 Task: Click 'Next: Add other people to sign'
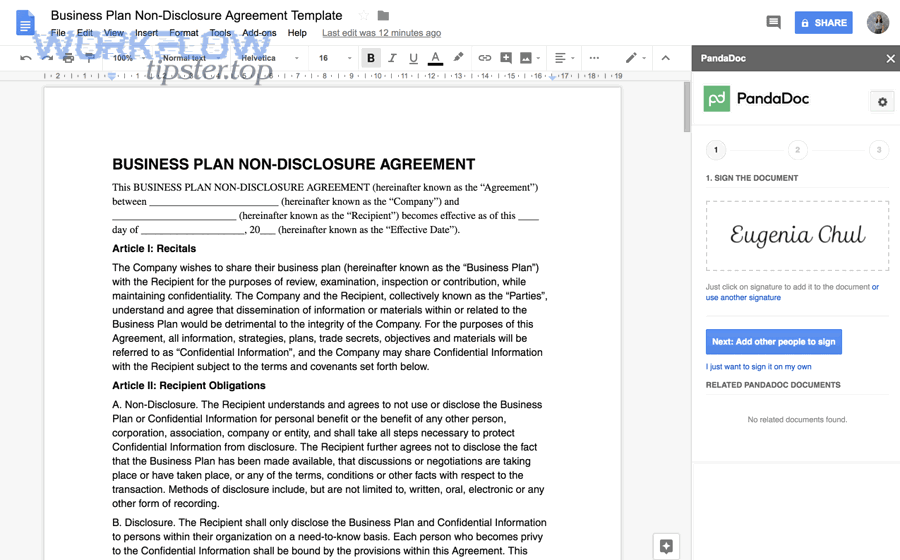(x=774, y=341)
